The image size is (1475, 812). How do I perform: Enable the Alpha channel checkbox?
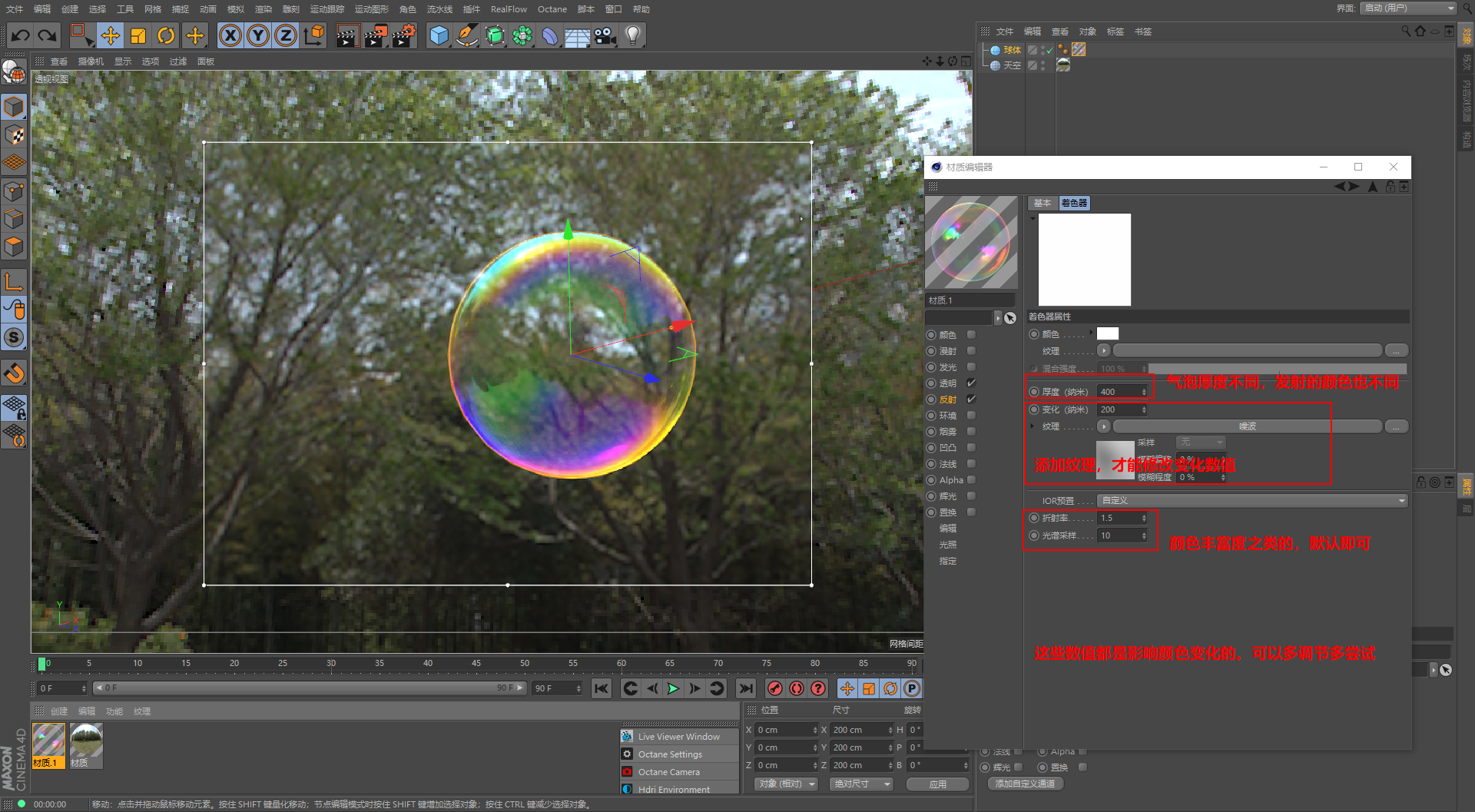971,480
